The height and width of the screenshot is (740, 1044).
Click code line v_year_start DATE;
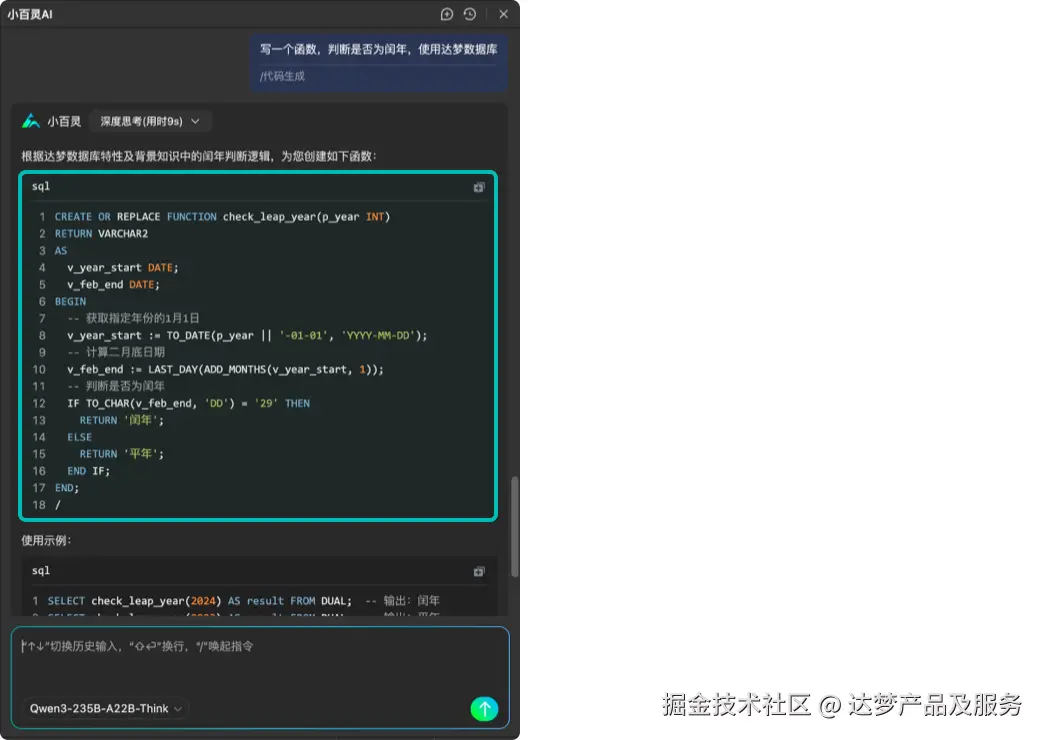click(123, 268)
